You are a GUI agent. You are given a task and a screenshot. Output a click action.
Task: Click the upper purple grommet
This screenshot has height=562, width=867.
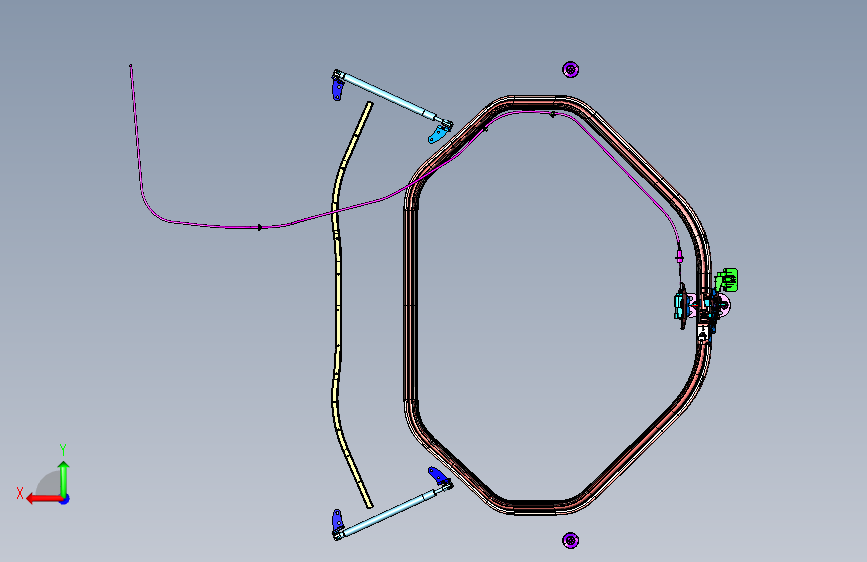click(571, 70)
